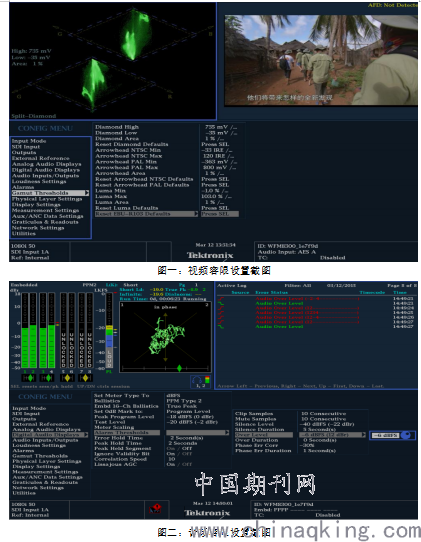Image resolution: width=421 pixels, height=542 pixels.
Task: Click highlighted Press SEL for Reset EBU-R103 Defaults
Action: (x=219, y=214)
